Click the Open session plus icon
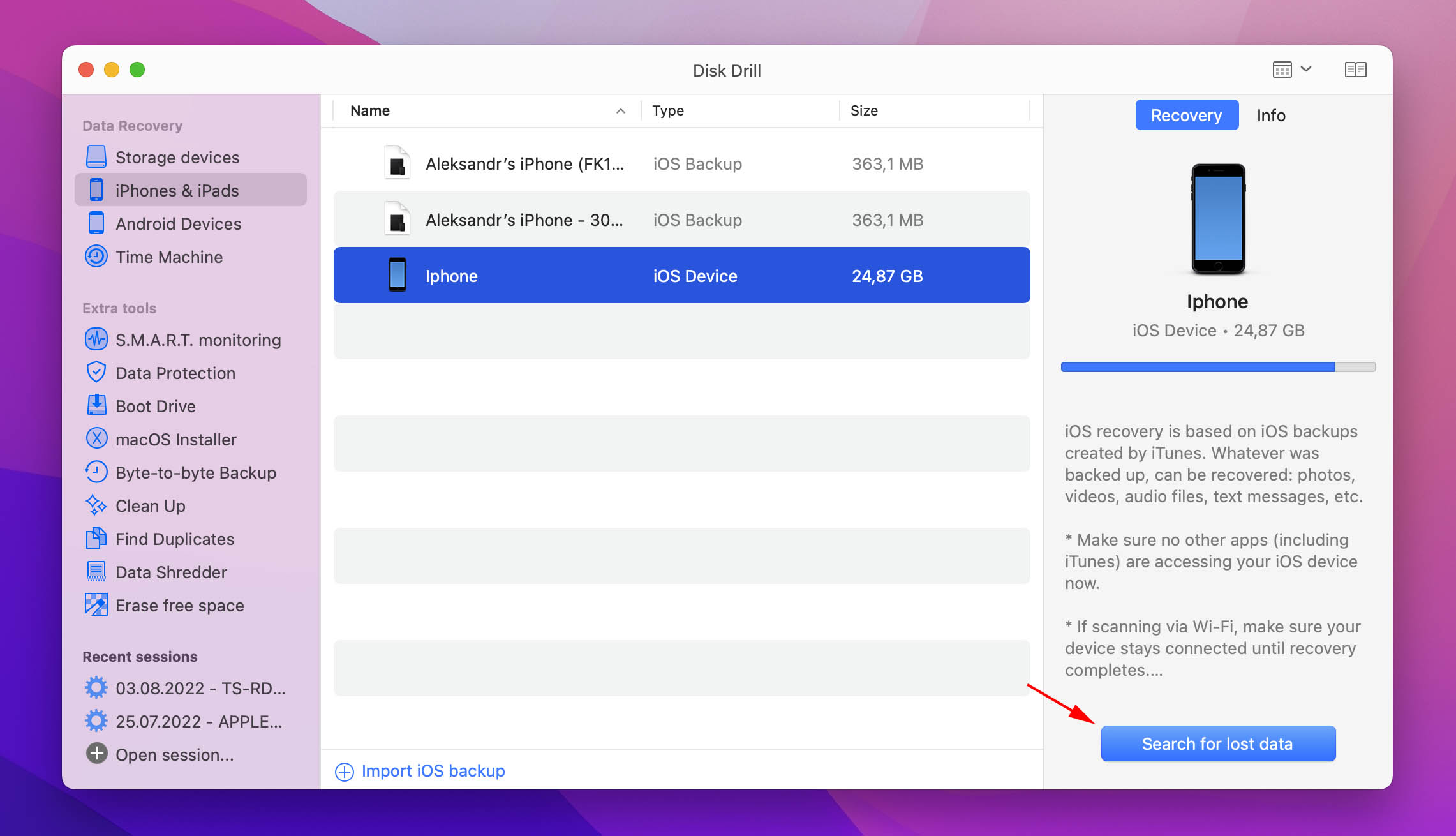This screenshot has width=1456, height=836. click(x=96, y=754)
